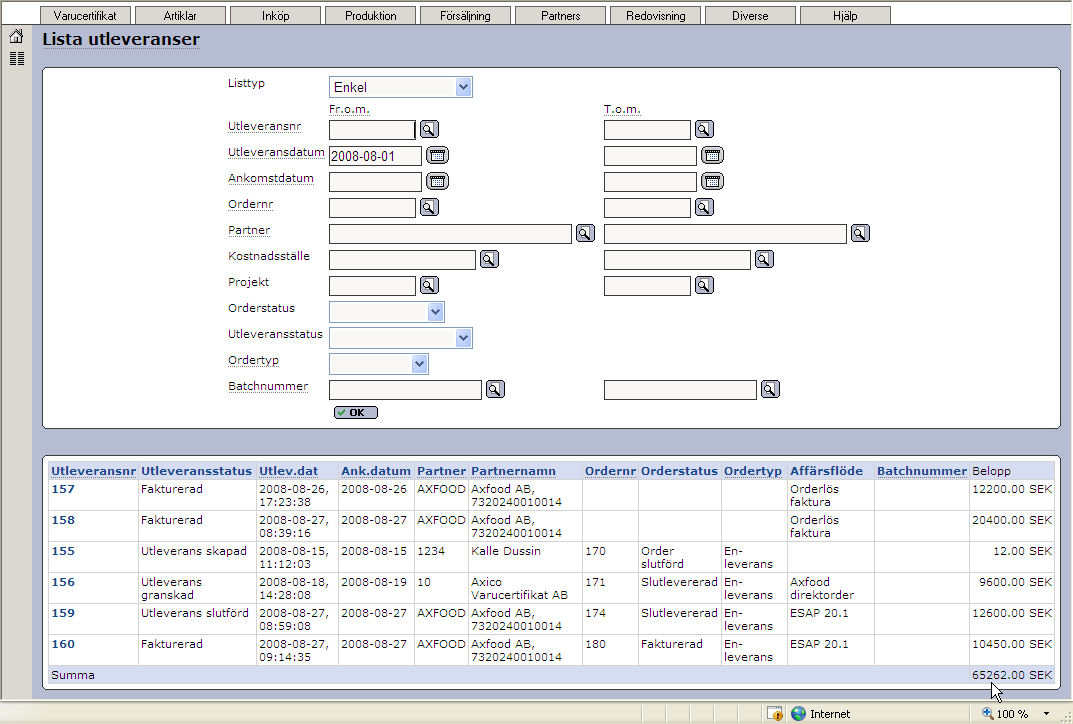Open delivery number 160
1073x724 pixels.
(x=63, y=644)
